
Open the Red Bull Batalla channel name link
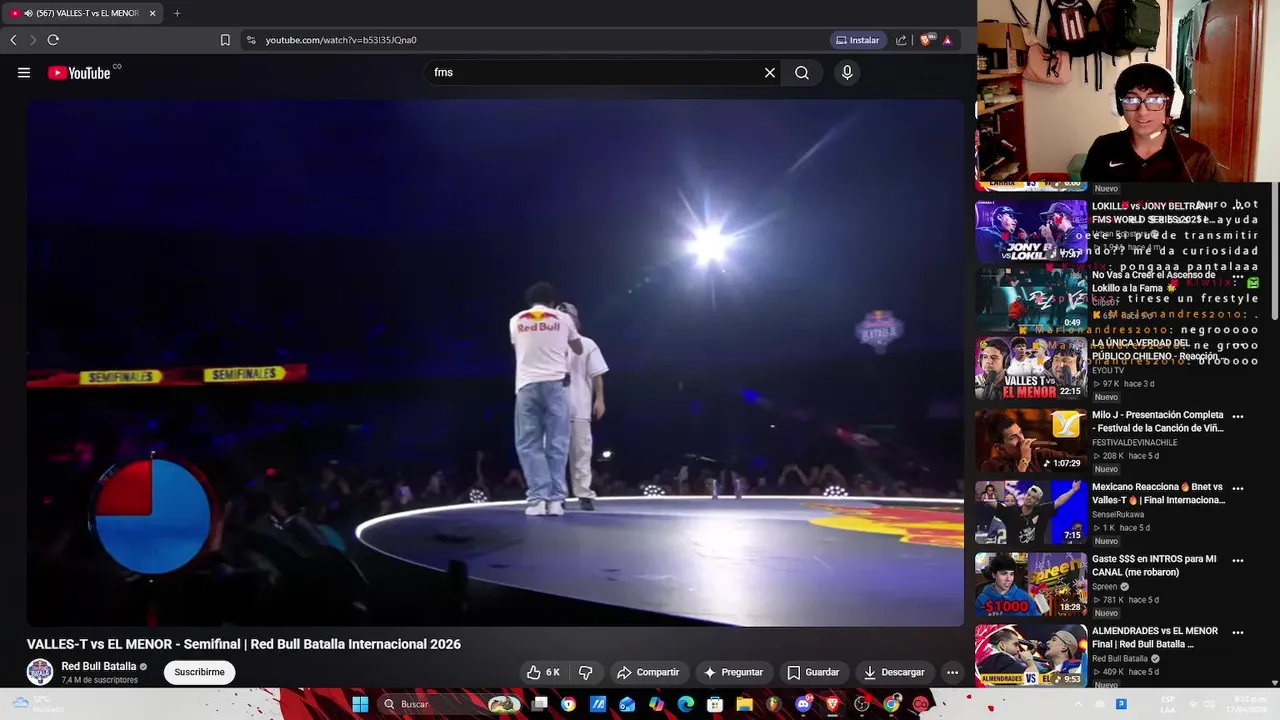(98, 666)
